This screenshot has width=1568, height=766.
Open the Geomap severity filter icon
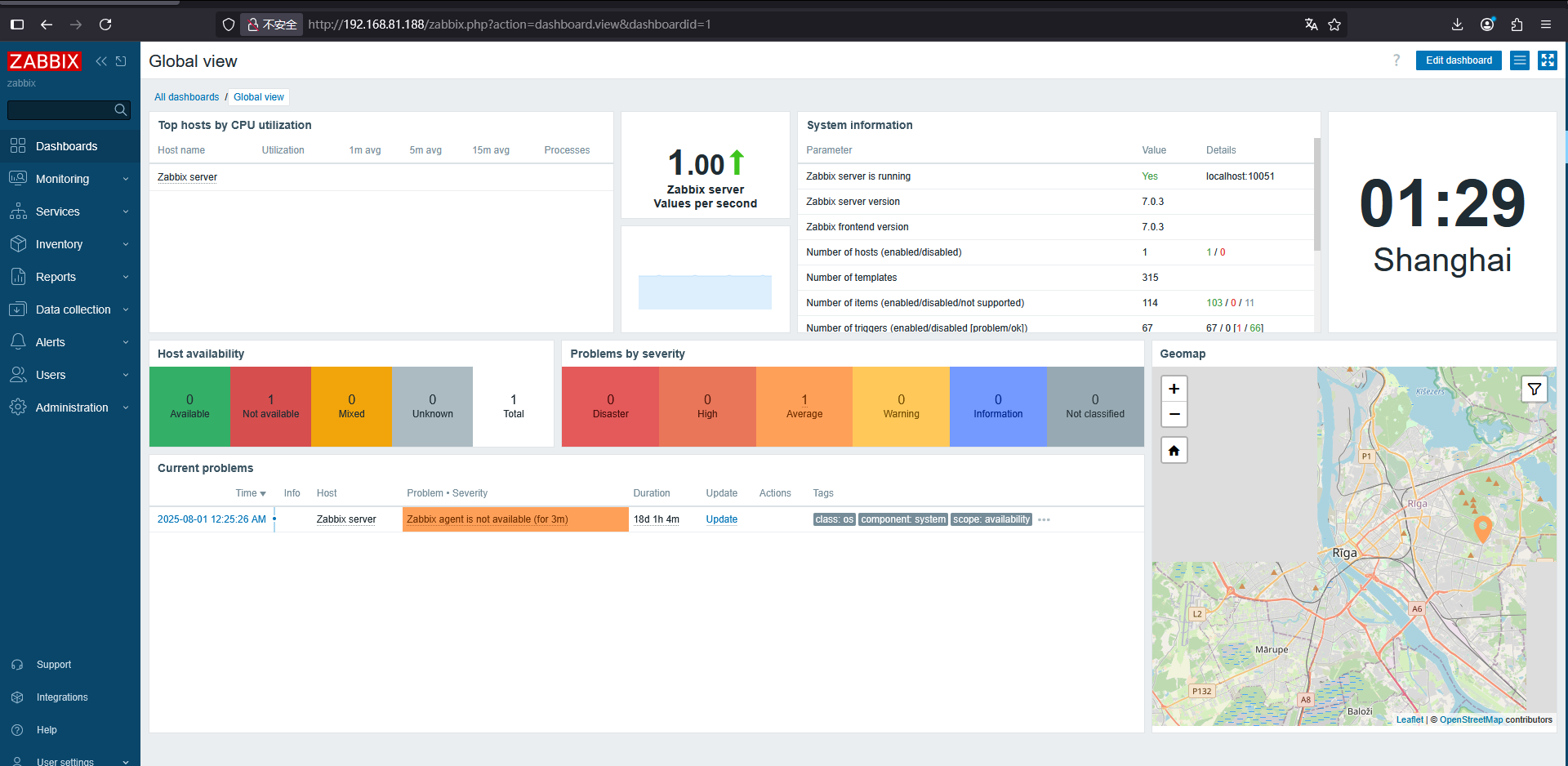(1535, 389)
